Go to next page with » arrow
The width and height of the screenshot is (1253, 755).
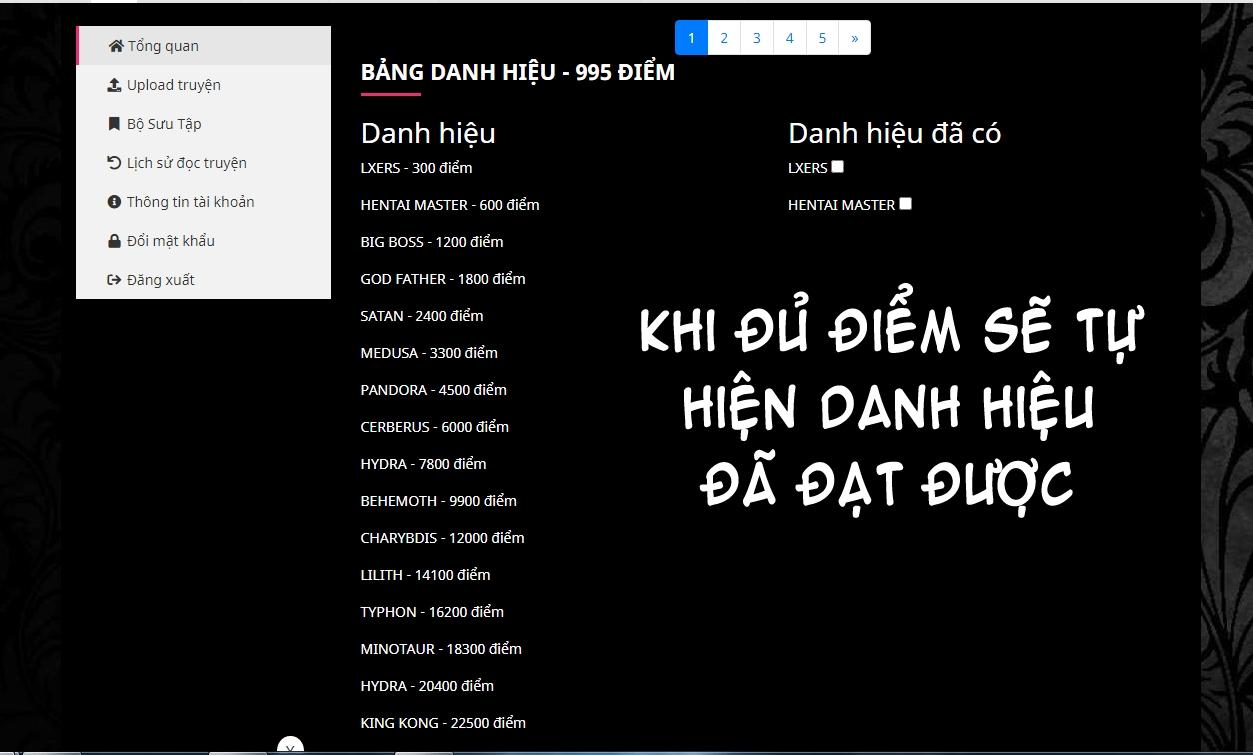coord(854,38)
